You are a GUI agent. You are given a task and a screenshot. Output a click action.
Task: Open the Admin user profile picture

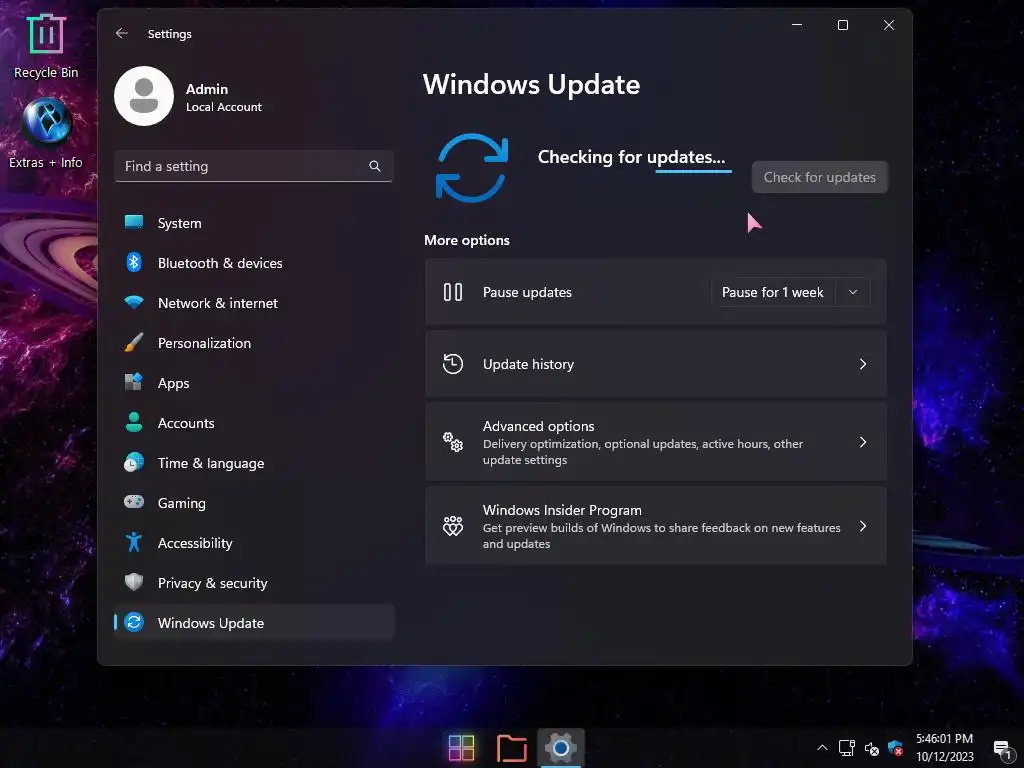click(144, 96)
